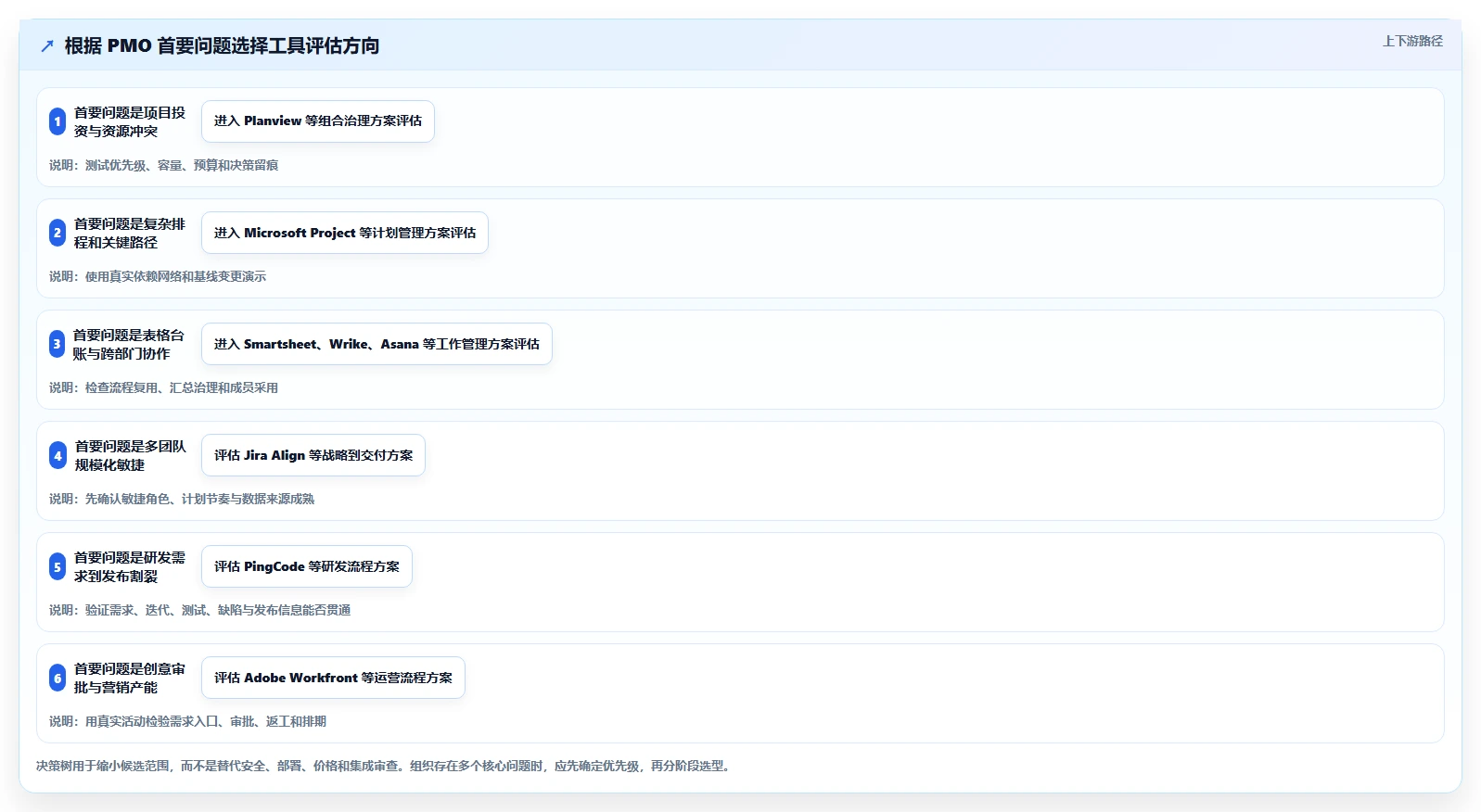The image size is (1481, 812).
Task: Select 评估 Adobe Workfront 等运营流程方案
Action: [x=334, y=678]
